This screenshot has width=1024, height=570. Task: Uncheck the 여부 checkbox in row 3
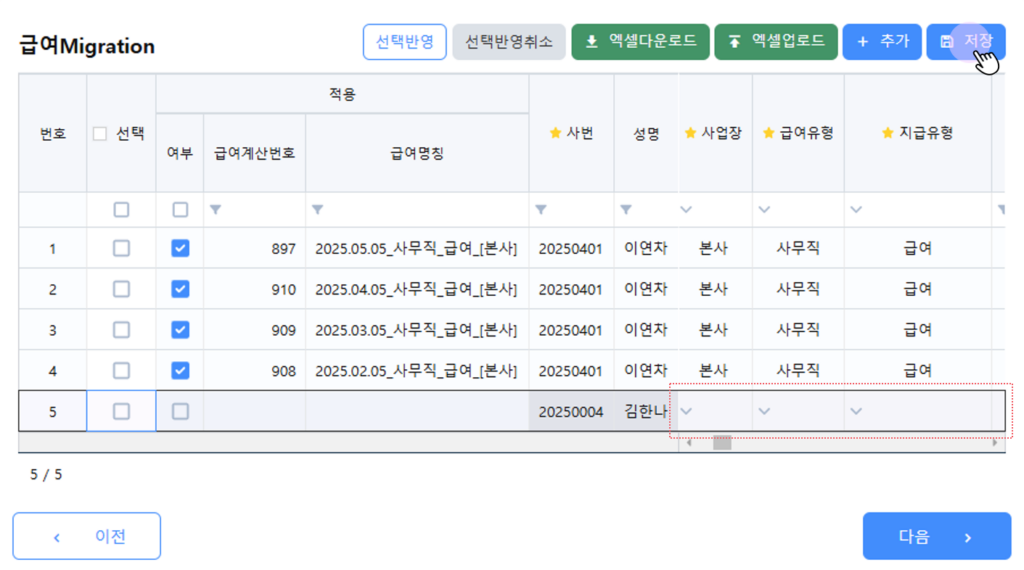(180, 330)
